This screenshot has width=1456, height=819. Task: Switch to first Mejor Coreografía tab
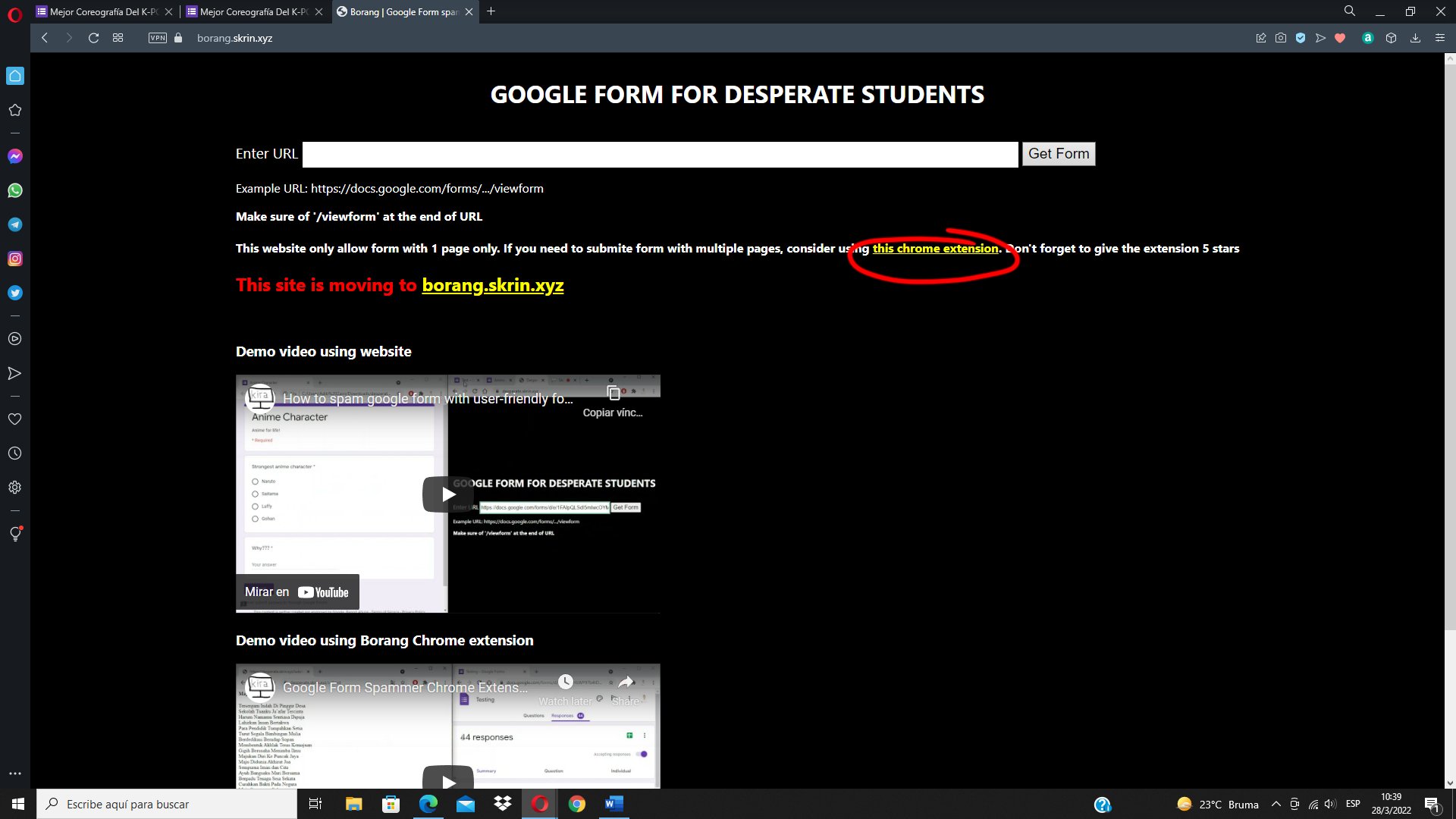(x=104, y=11)
